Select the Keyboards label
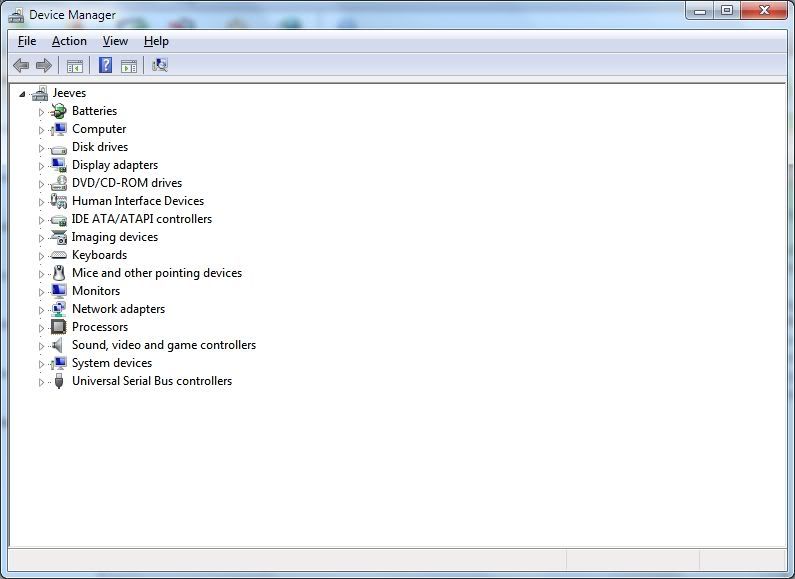 tap(99, 255)
